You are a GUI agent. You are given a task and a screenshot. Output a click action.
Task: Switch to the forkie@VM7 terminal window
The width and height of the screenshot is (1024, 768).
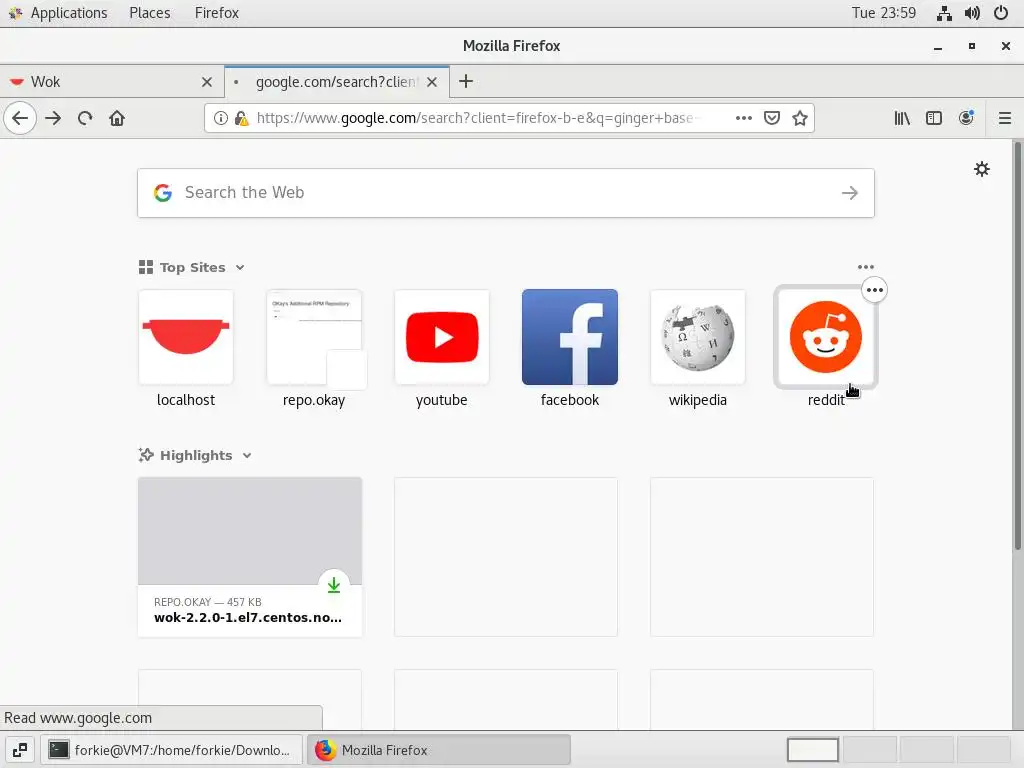(x=172, y=750)
